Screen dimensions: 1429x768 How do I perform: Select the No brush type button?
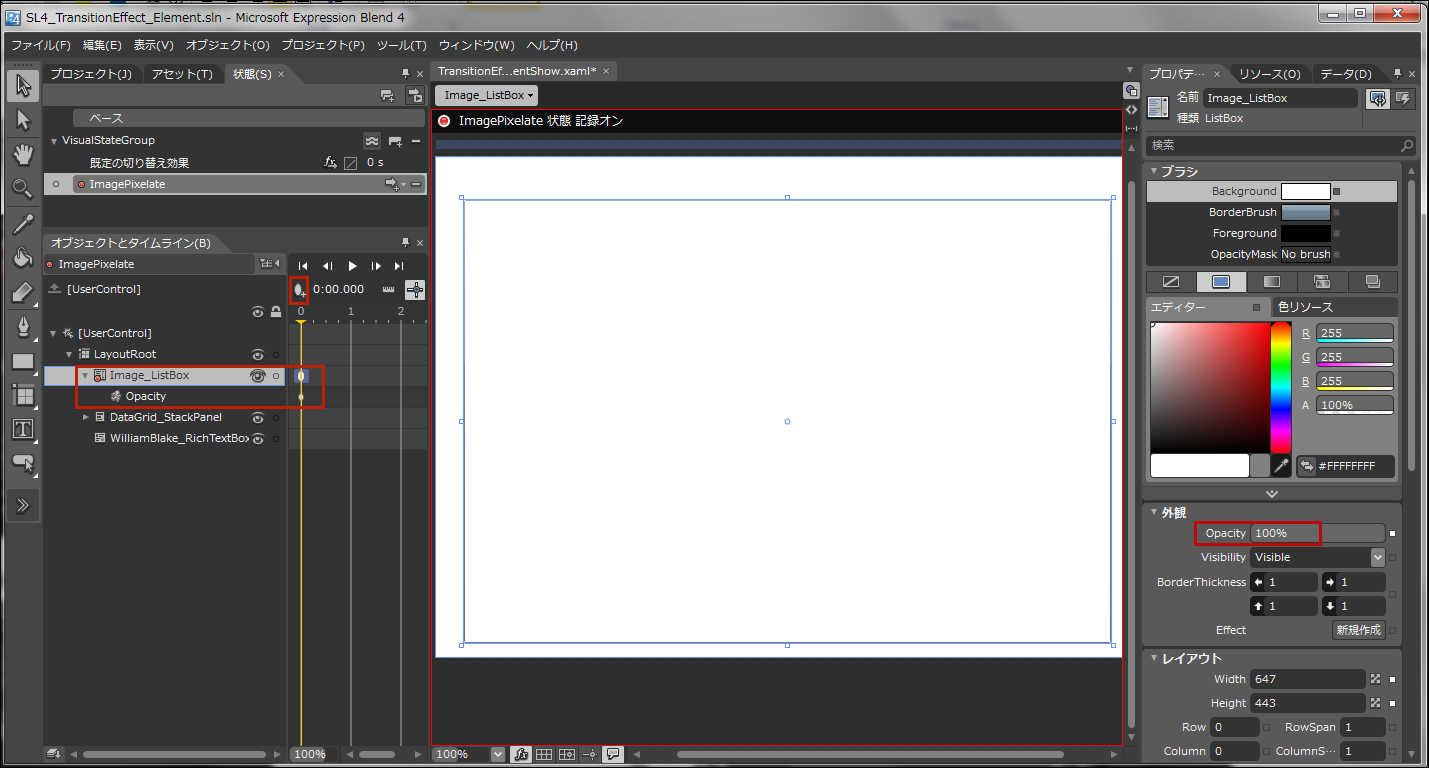pyautogui.click(x=1170, y=282)
